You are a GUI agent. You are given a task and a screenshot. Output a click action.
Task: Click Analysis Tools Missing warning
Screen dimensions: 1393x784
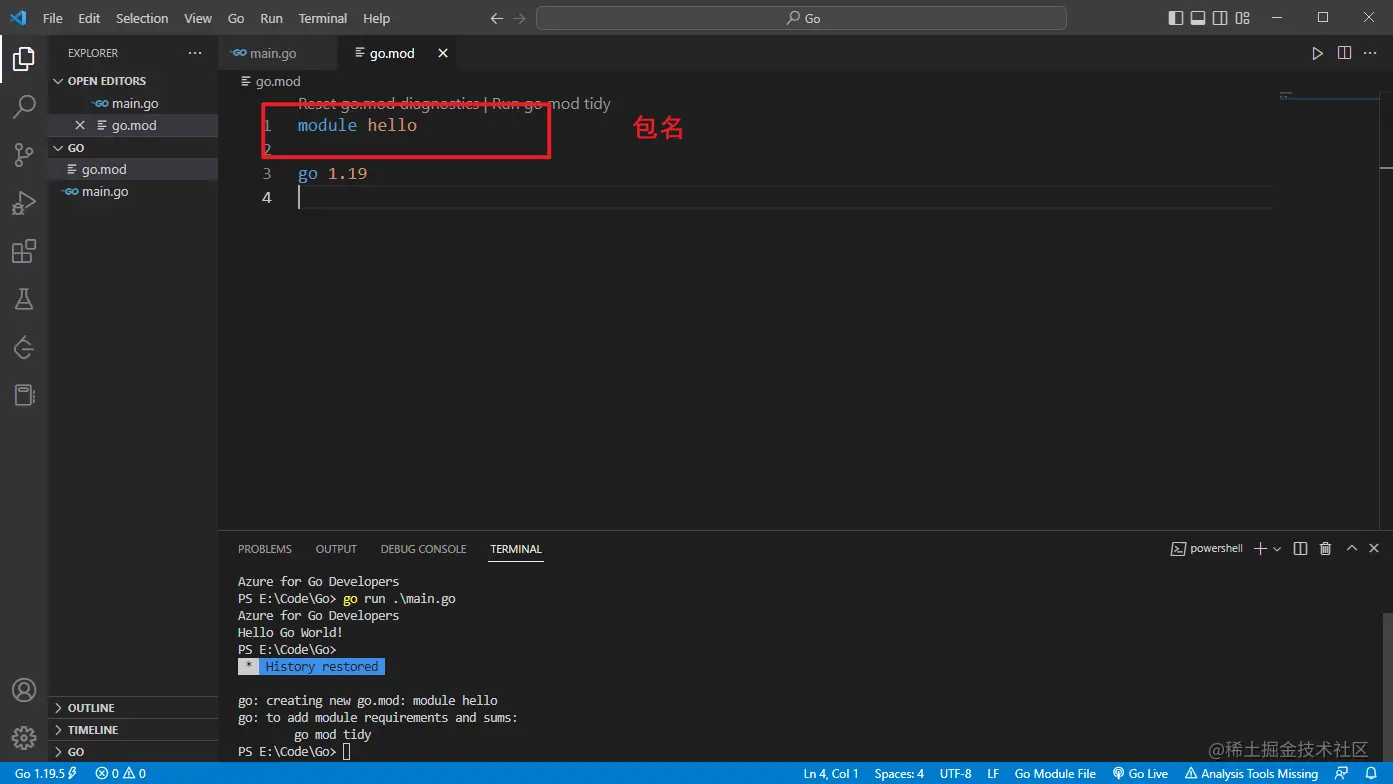click(x=1251, y=774)
